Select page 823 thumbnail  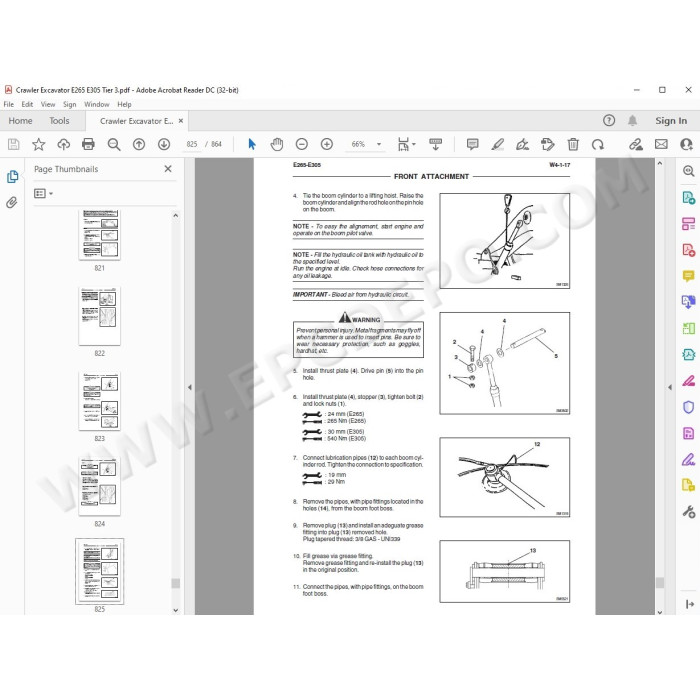click(x=100, y=401)
